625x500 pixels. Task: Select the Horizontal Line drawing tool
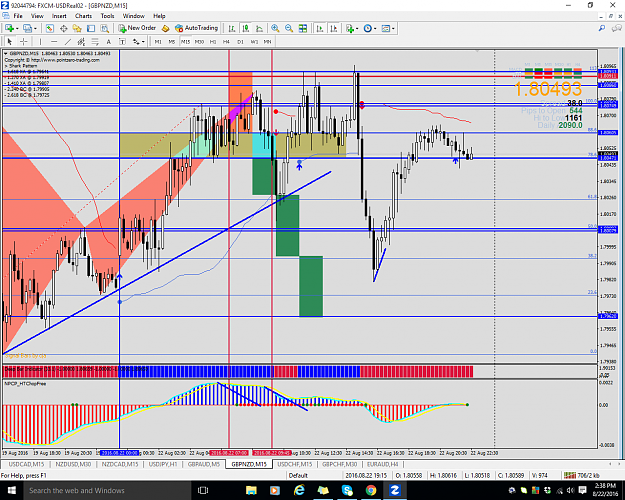pyautogui.click(x=54, y=41)
